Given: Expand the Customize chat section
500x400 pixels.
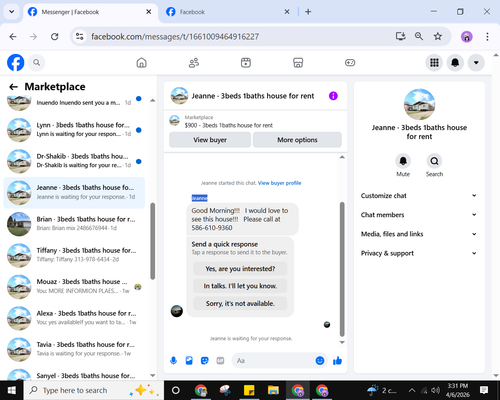Looking at the screenshot, I should click(x=419, y=196).
